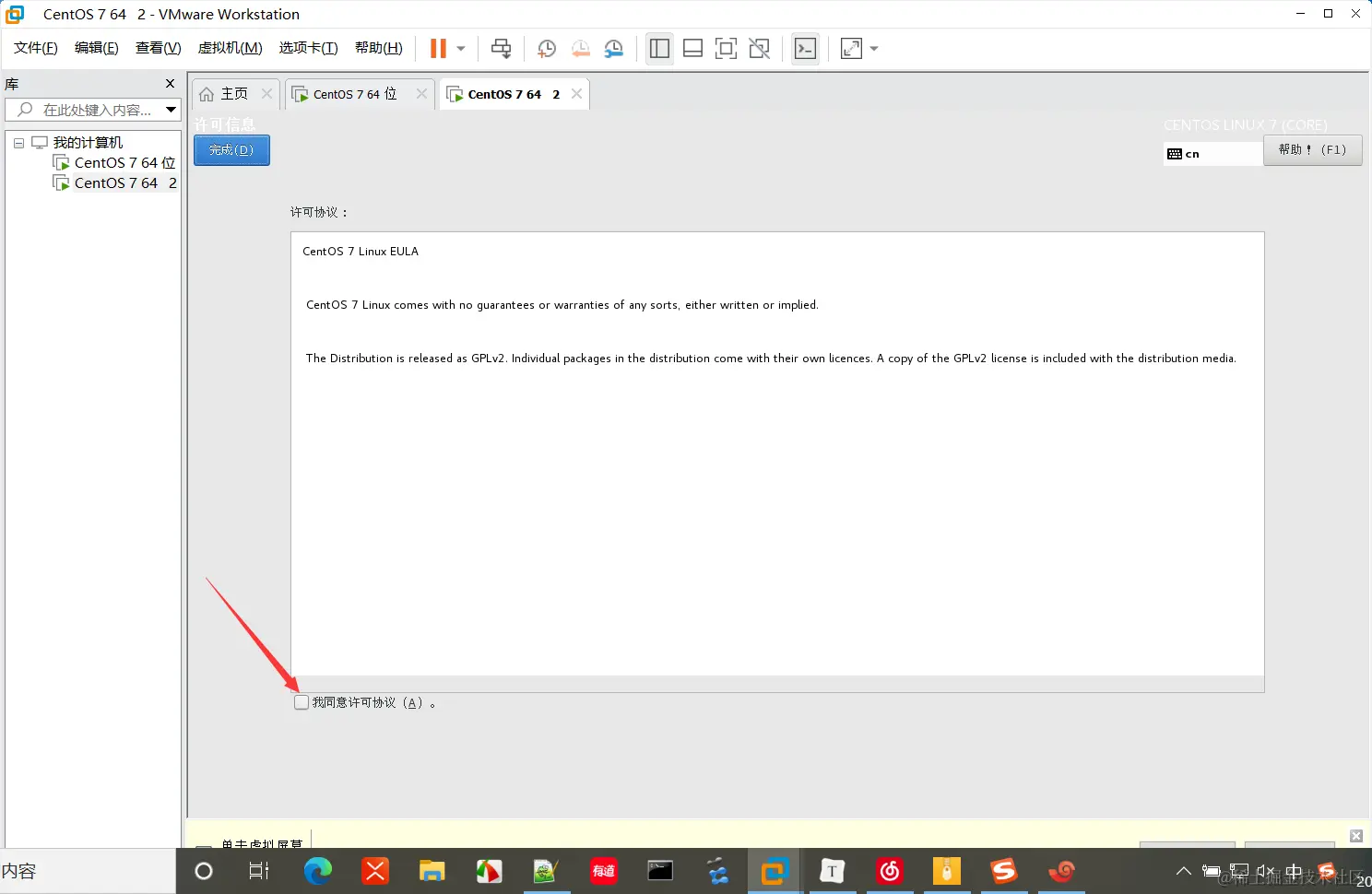
Task: Select CentOS 7 64 位 in the library
Action: [x=124, y=163]
